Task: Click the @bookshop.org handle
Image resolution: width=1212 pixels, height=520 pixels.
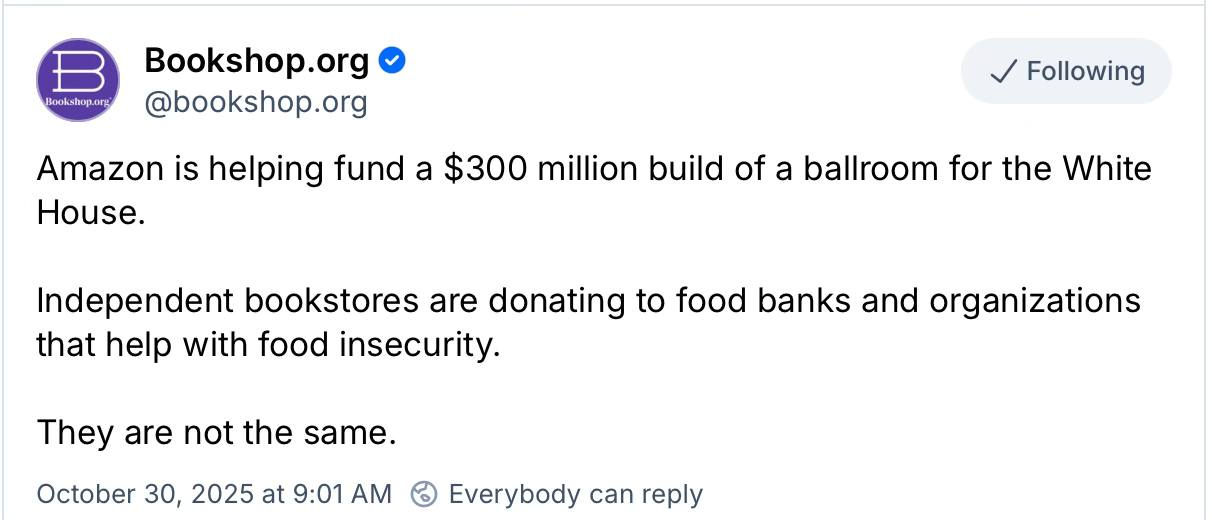Action: point(256,102)
